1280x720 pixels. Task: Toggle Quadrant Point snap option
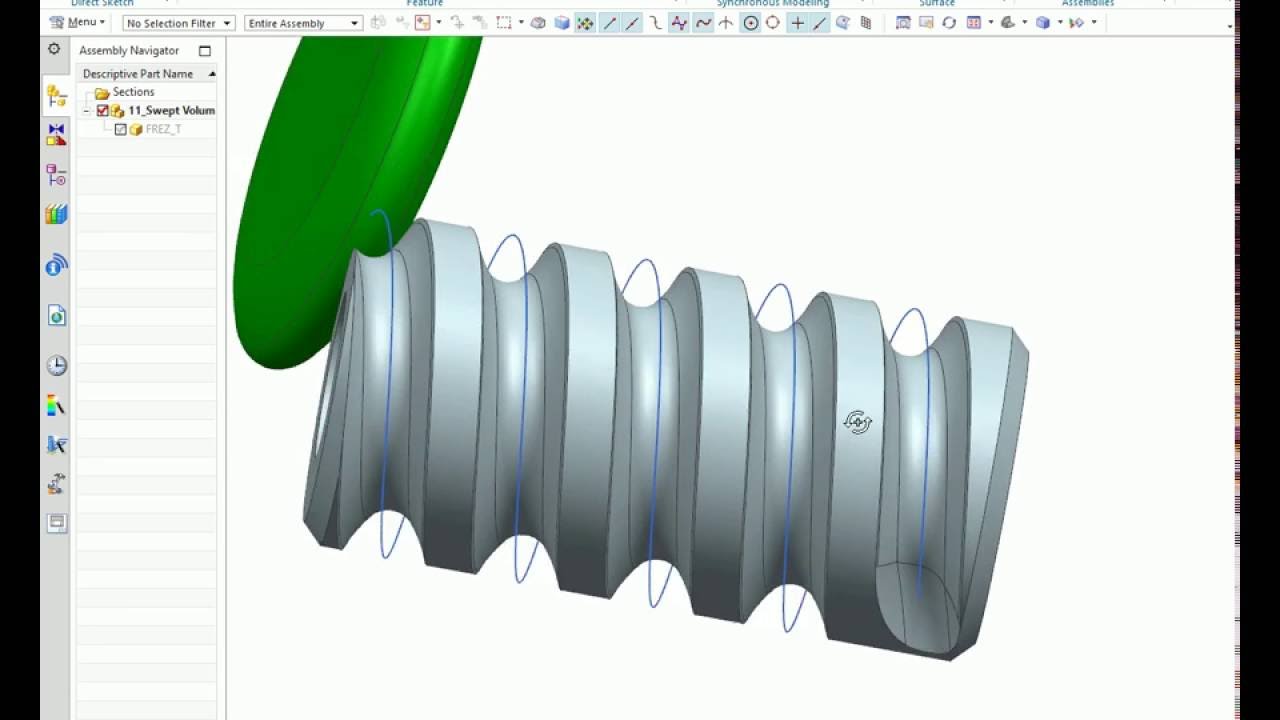(x=773, y=23)
